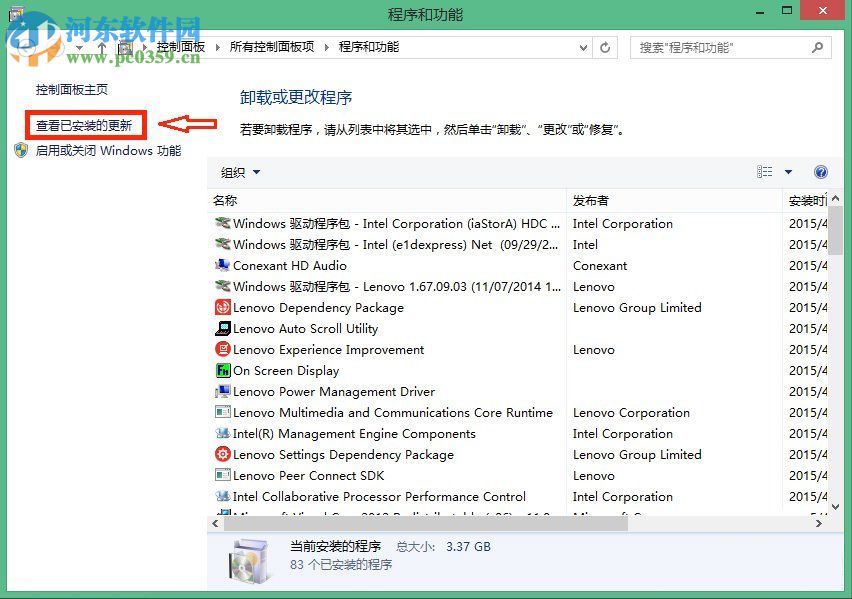Click the Lenovo Dependency Package icon
This screenshot has width=852, height=599.
point(222,307)
